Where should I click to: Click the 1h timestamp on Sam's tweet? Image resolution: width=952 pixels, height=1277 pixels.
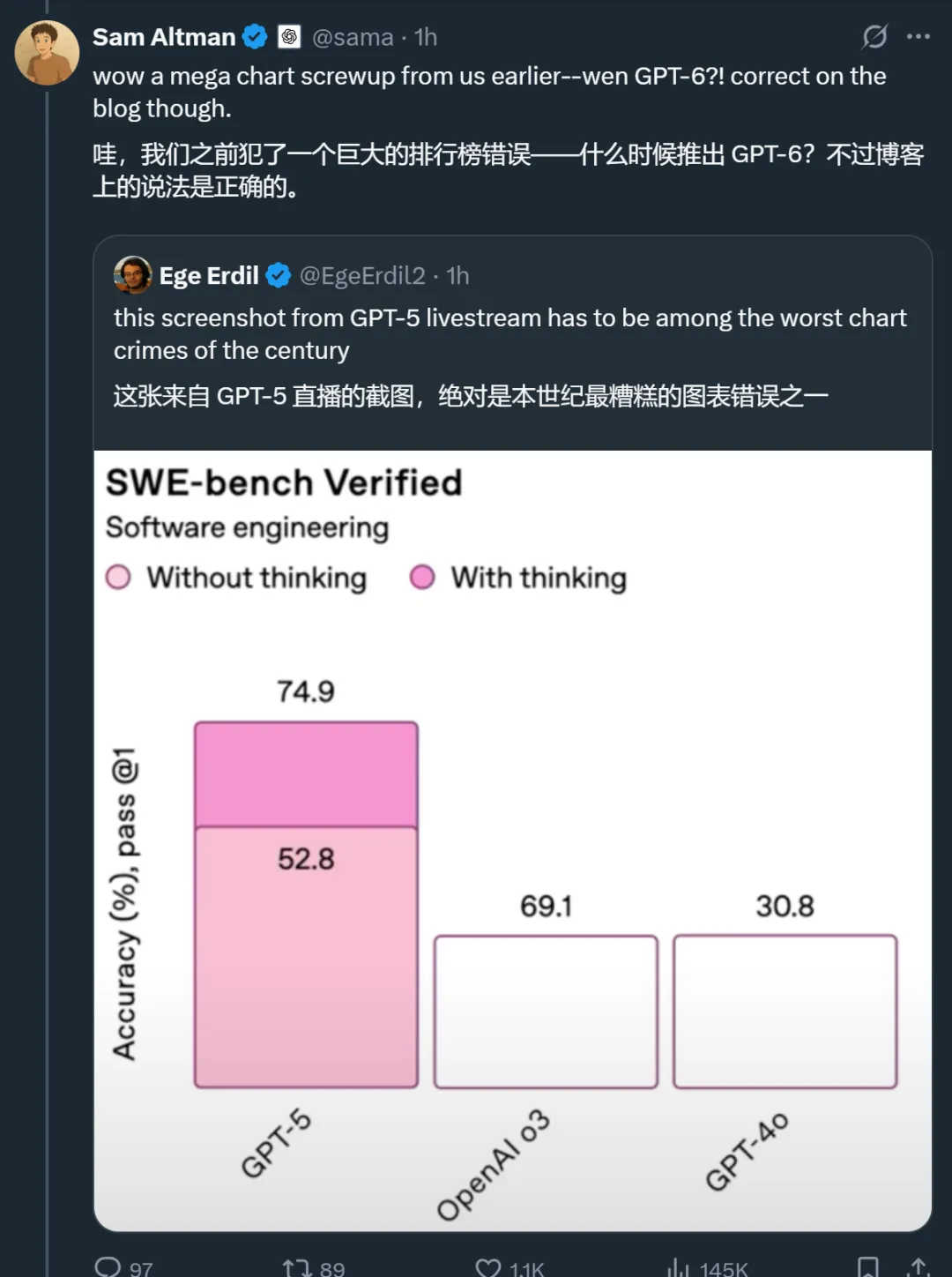[x=426, y=37]
